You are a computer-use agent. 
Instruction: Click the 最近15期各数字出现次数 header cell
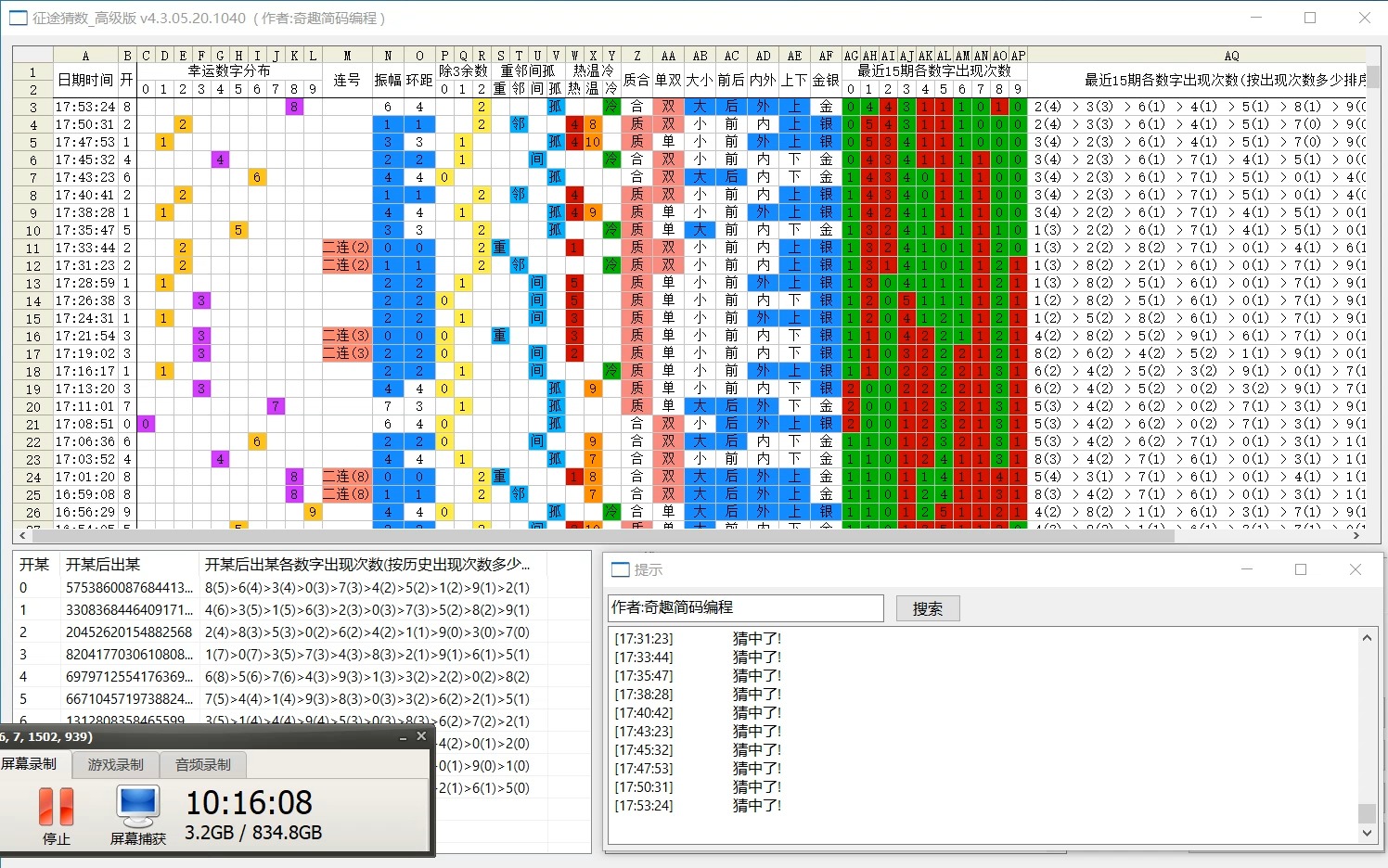(x=934, y=71)
